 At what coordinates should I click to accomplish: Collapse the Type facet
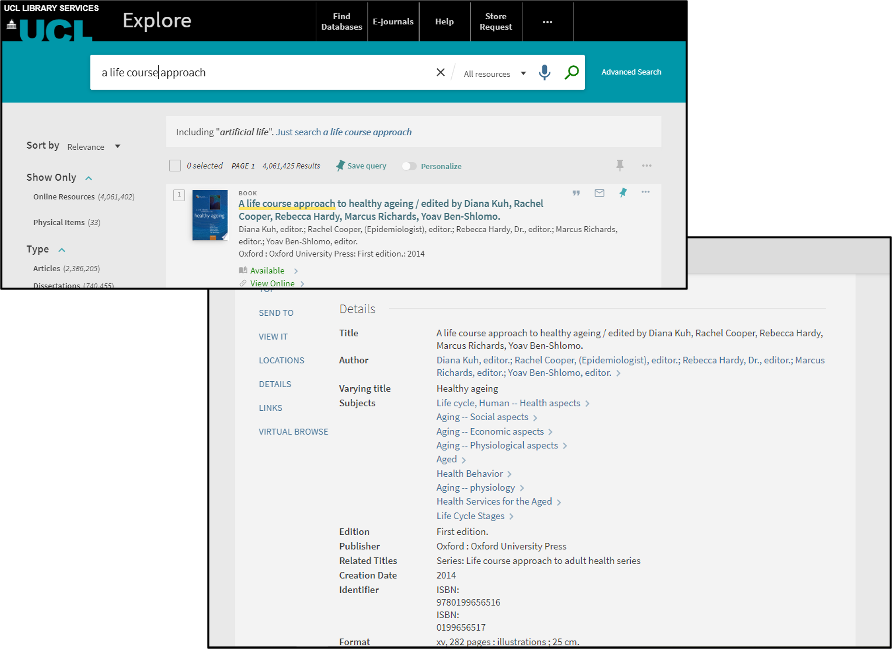(62, 250)
